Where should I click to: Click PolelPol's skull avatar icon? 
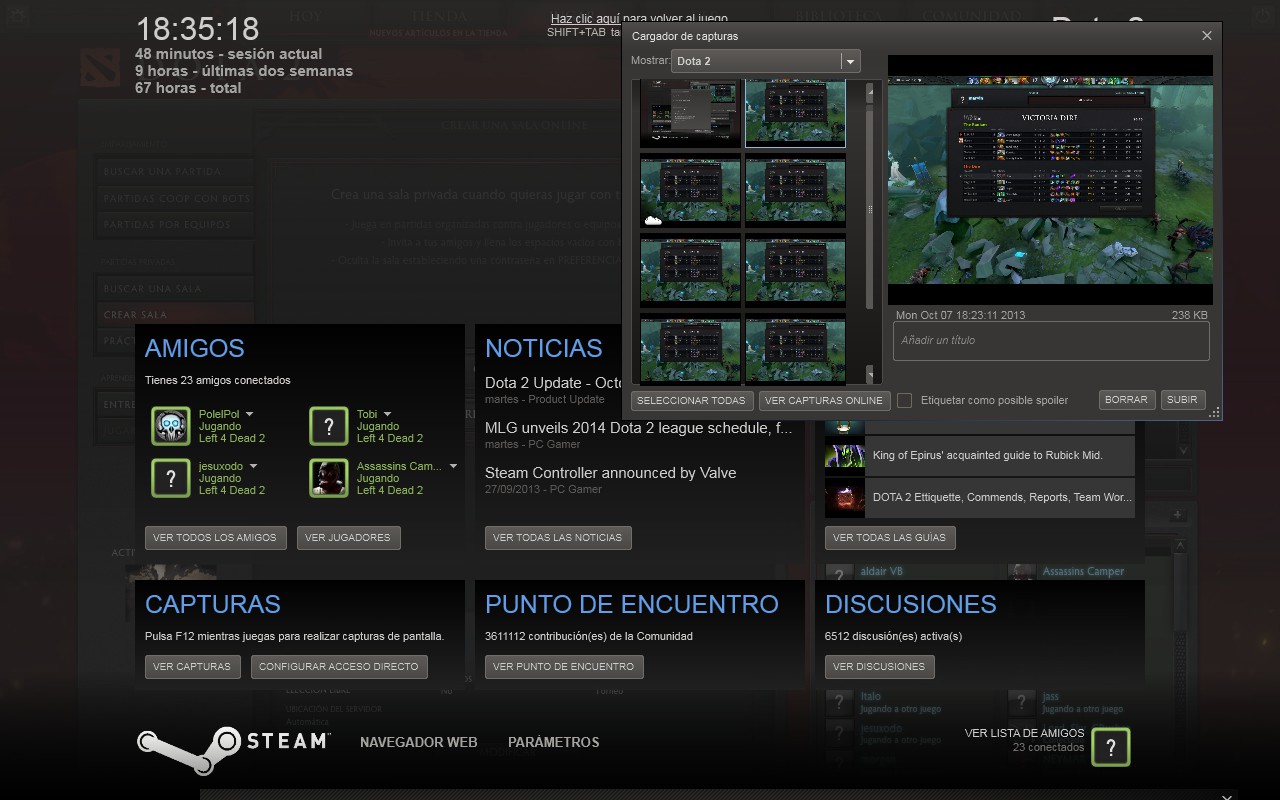171,426
